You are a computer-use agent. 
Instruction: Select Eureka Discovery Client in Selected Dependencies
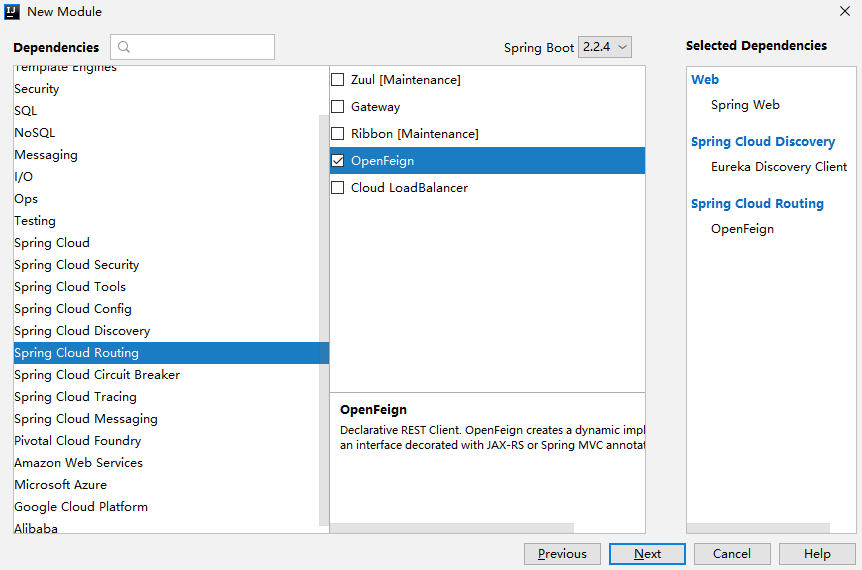click(778, 167)
